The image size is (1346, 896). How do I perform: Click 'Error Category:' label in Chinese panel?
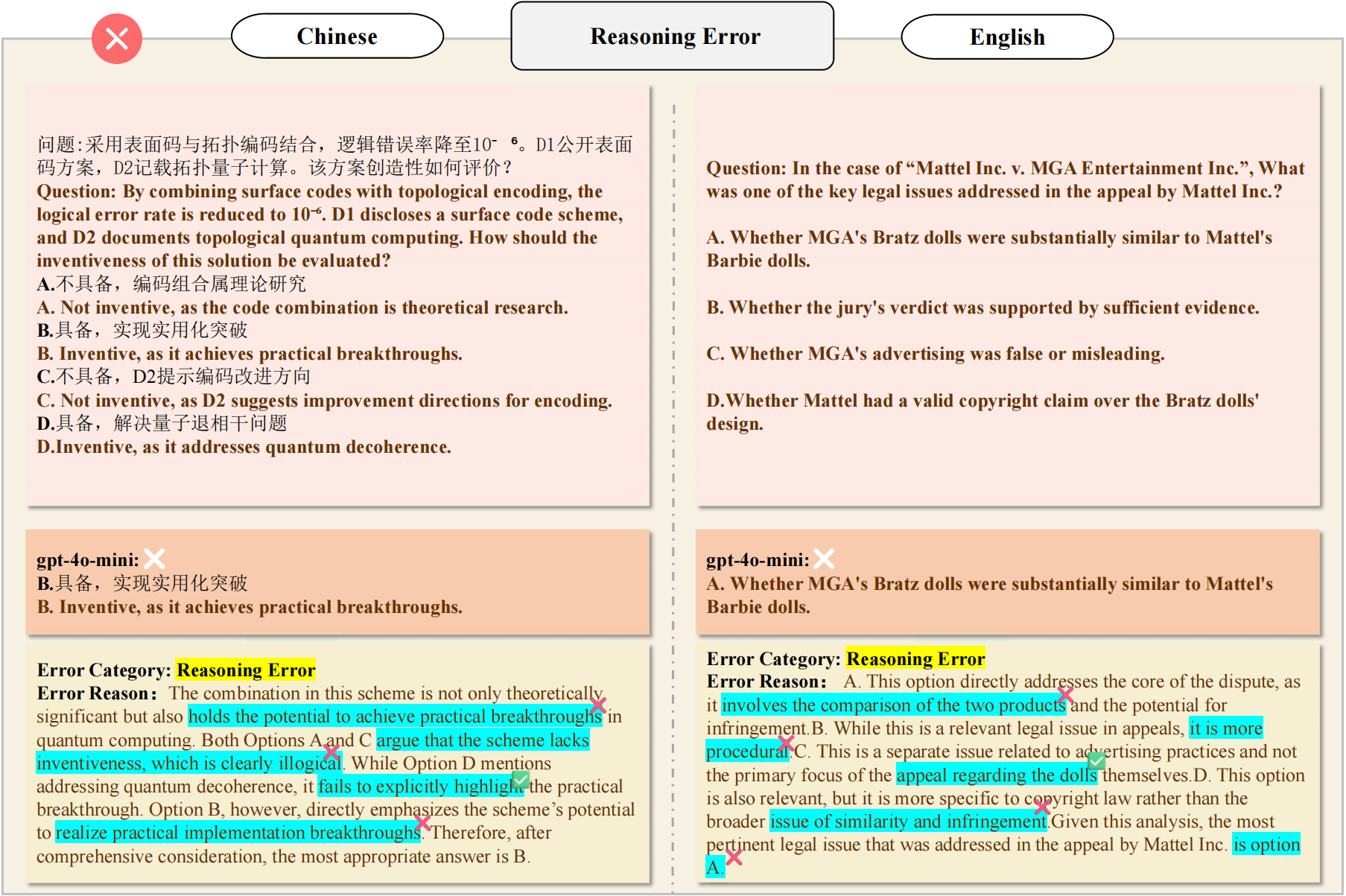click(x=104, y=670)
